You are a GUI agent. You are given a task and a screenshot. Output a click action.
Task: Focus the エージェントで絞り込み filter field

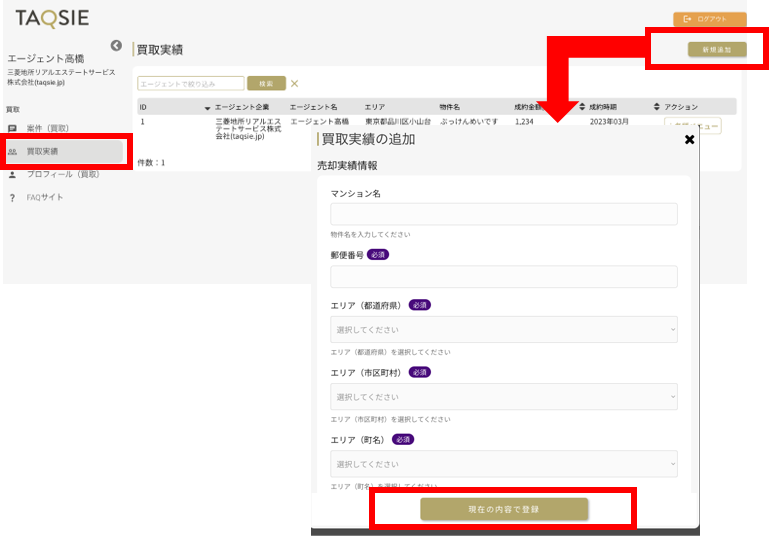click(191, 83)
